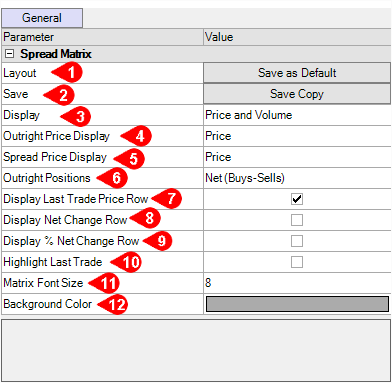Open Outright Positions Net (Buys-Sells) dropdown

coord(297,178)
